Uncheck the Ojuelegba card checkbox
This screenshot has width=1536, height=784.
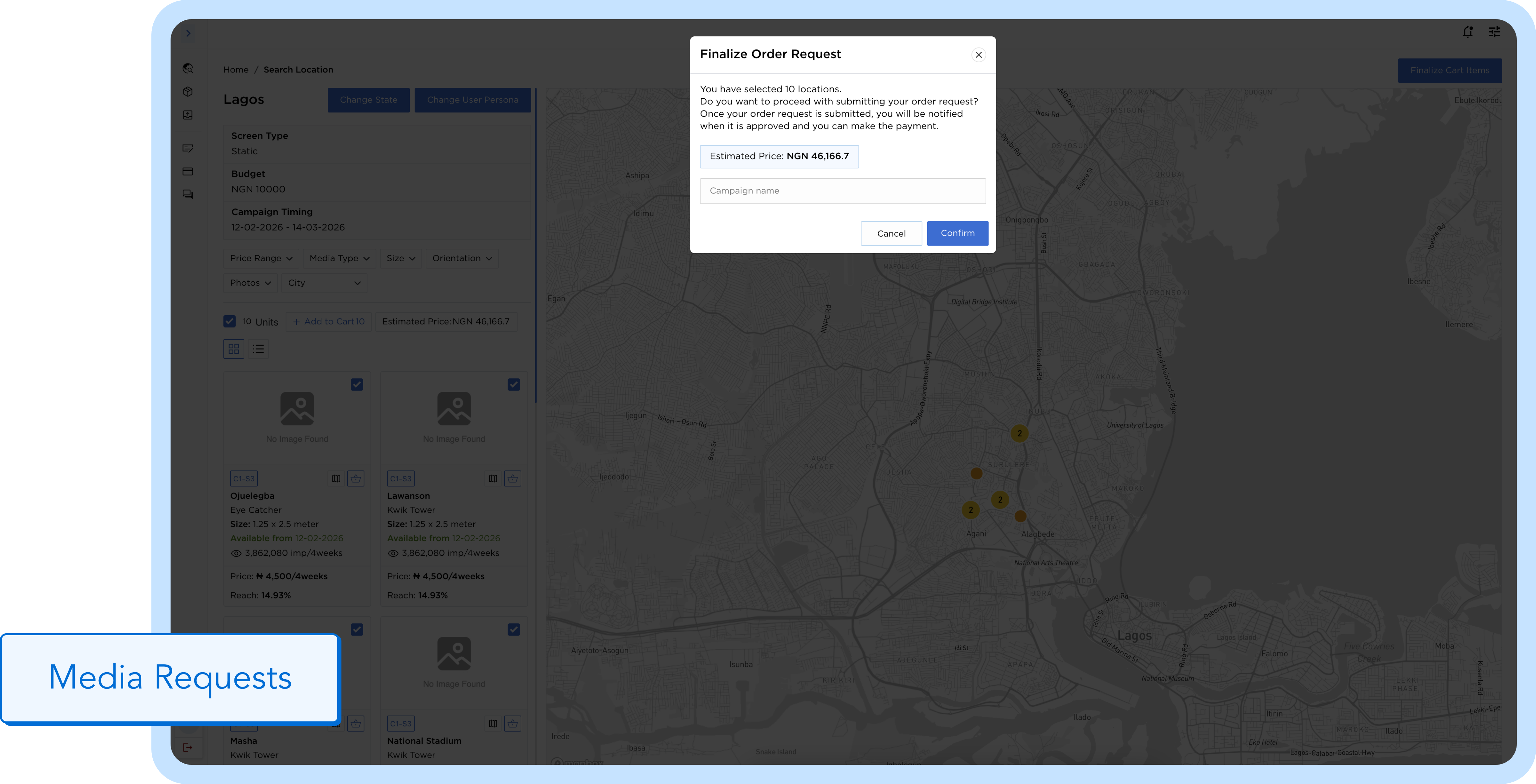pyautogui.click(x=356, y=384)
